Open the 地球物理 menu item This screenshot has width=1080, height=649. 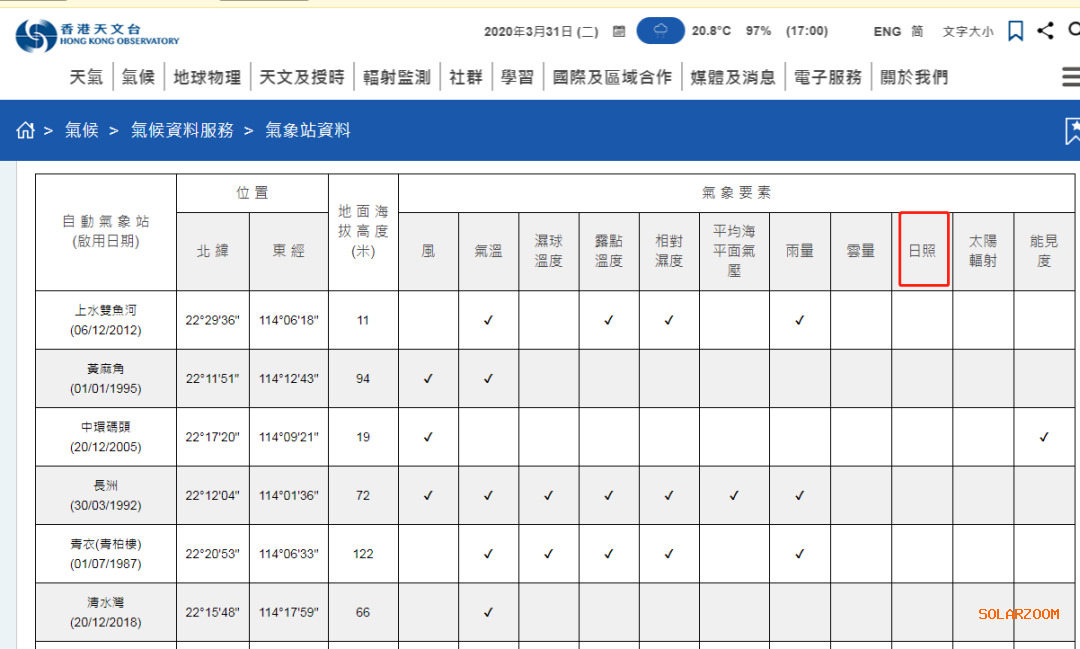(207, 77)
